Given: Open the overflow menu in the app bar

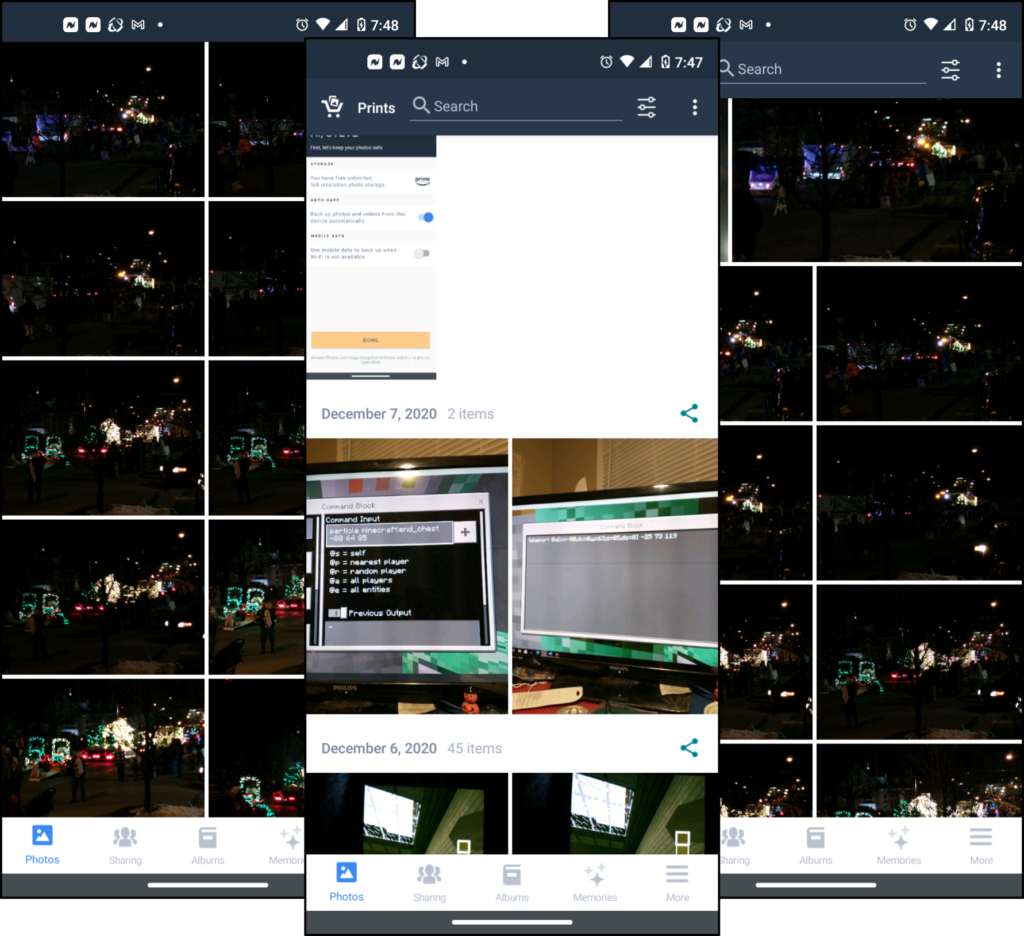Looking at the screenshot, I should tap(695, 106).
